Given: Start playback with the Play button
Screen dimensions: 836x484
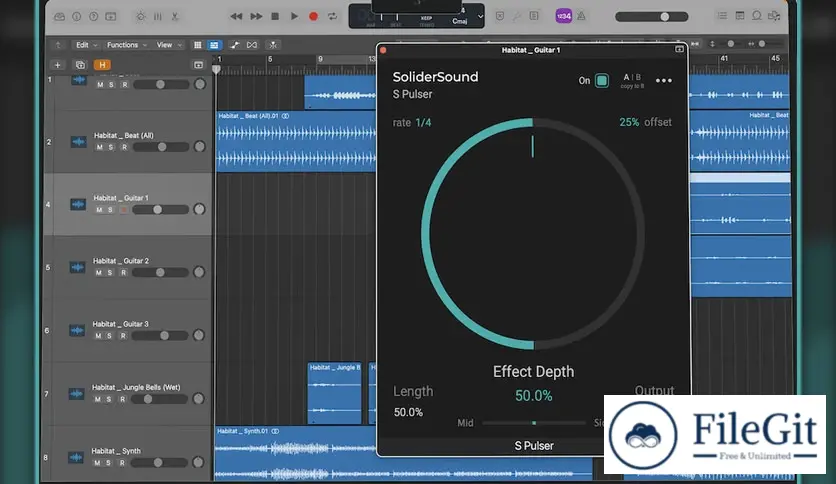Looking at the screenshot, I should click(x=294, y=17).
